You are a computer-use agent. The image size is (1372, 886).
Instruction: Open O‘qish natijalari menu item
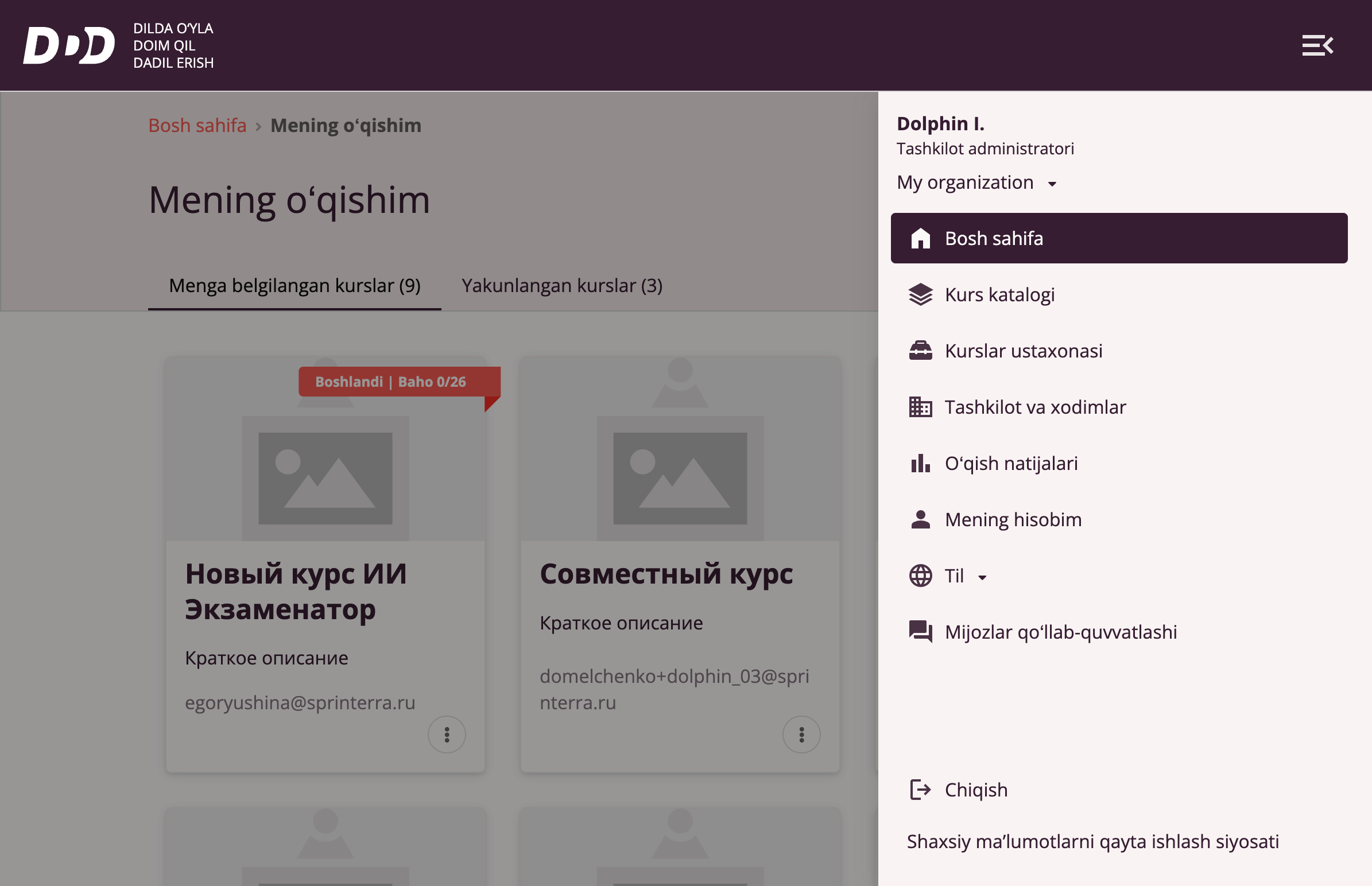click(1119, 463)
